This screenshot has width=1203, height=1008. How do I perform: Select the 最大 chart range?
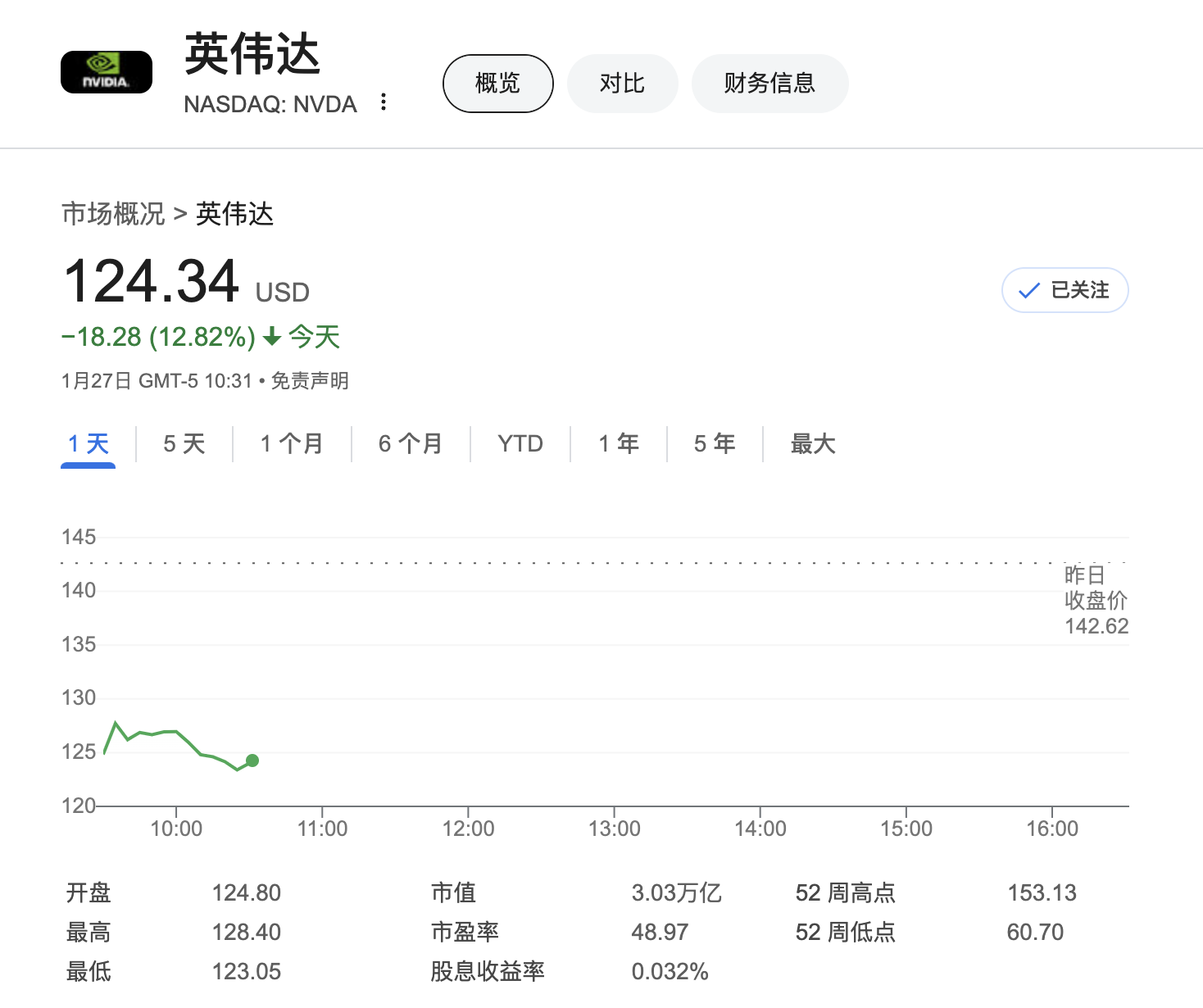[x=813, y=444]
